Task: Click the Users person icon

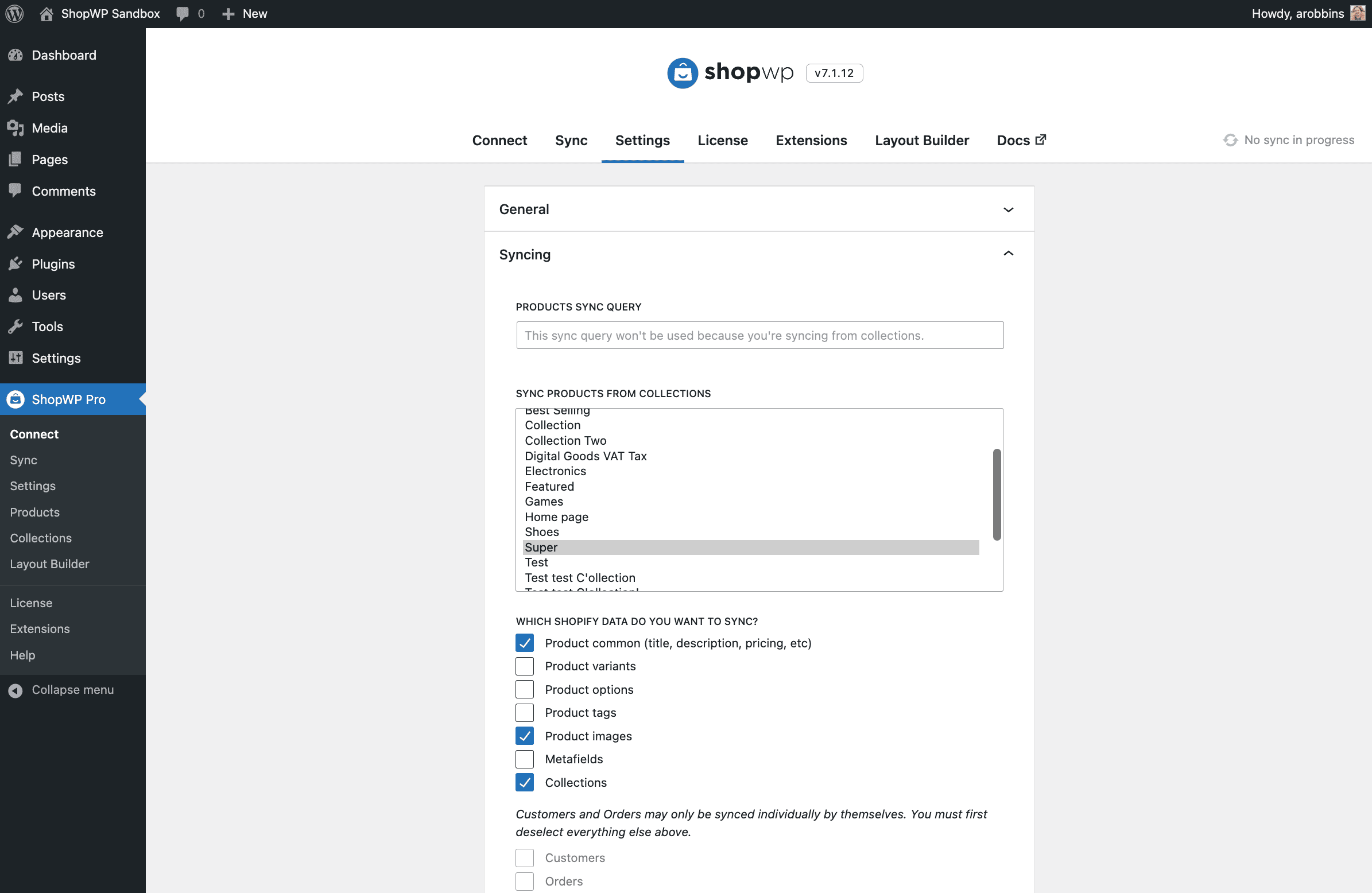Action: (15, 295)
